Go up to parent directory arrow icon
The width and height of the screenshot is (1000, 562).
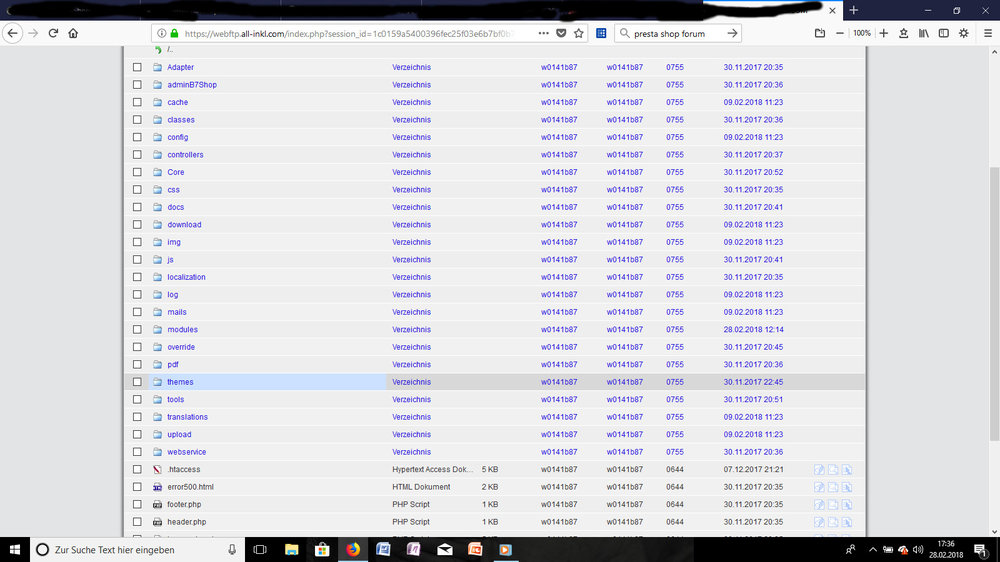pos(158,50)
